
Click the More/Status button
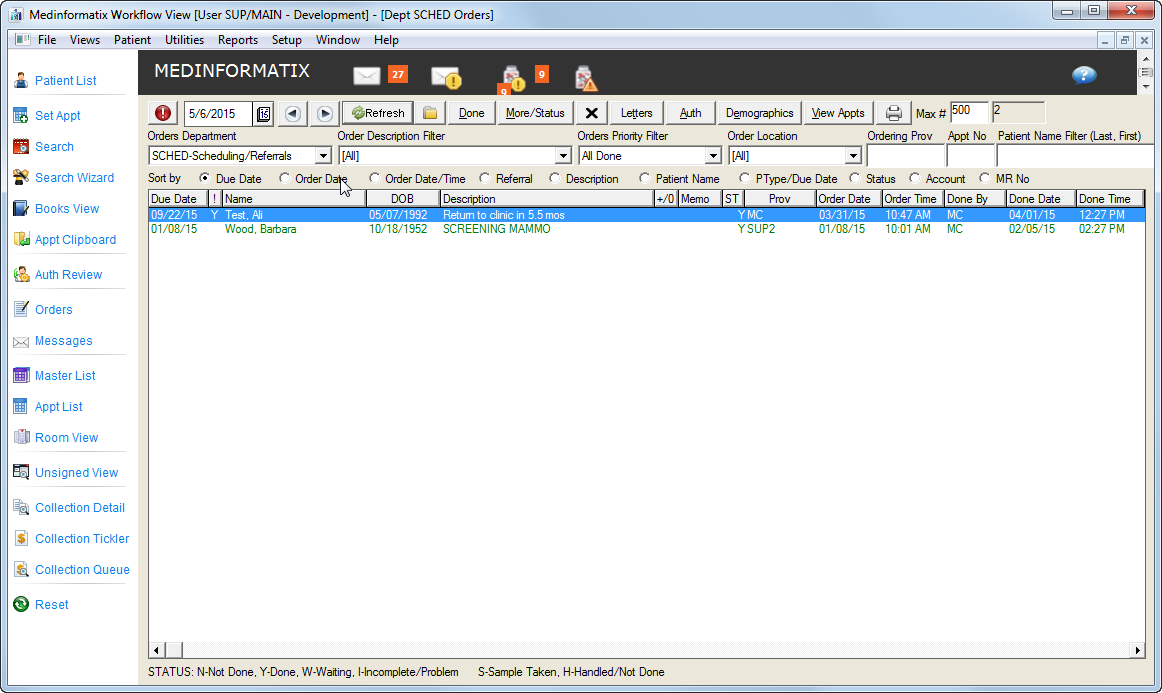pyautogui.click(x=535, y=113)
